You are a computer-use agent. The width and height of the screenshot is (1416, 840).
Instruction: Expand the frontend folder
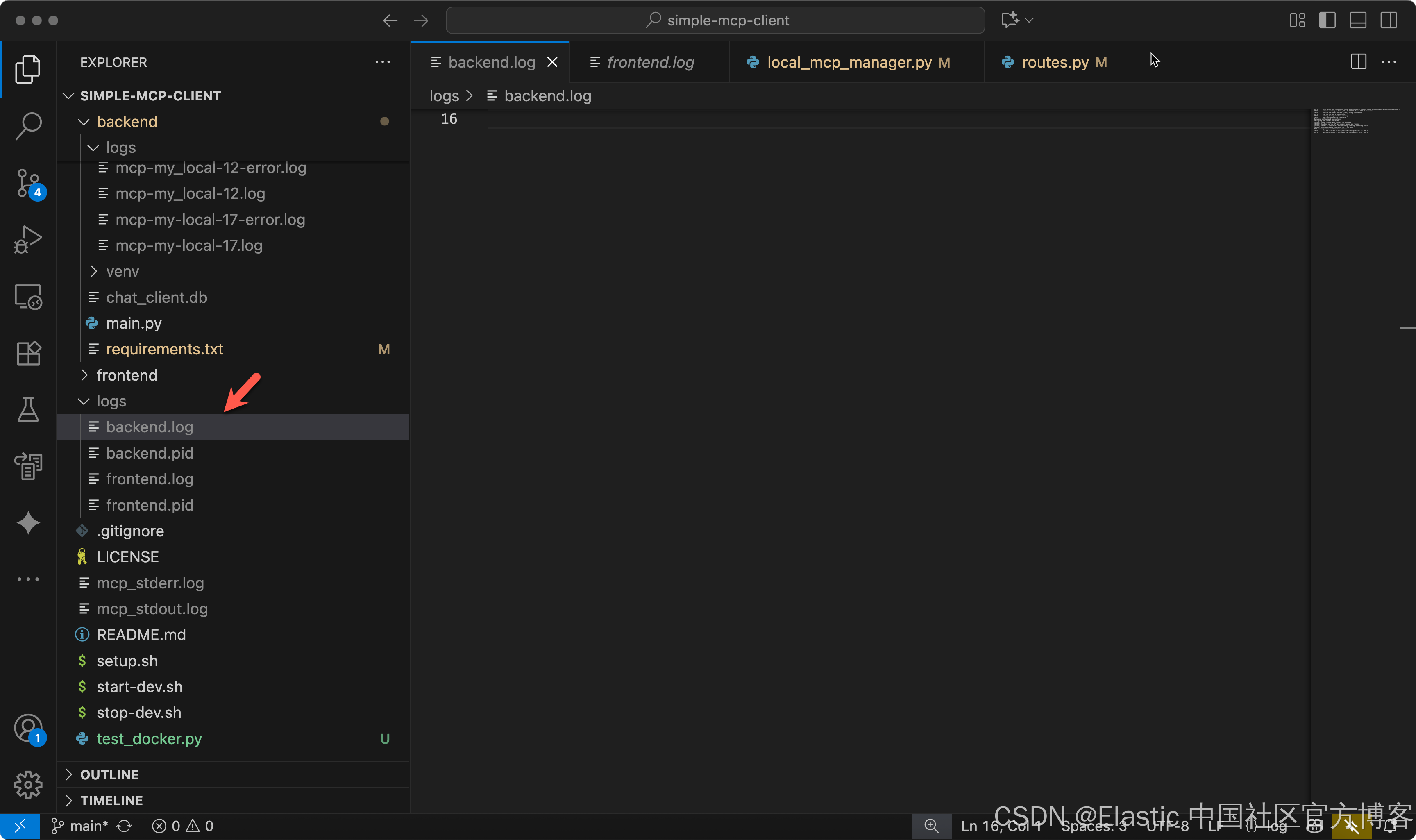click(x=127, y=375)
